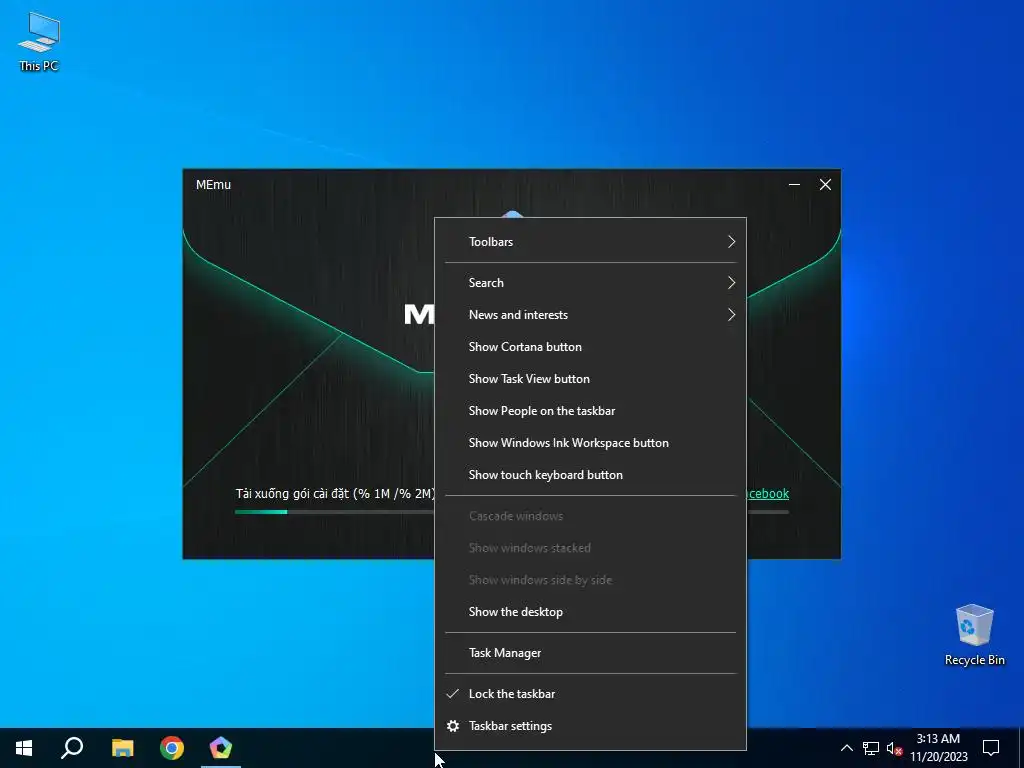Uncheck Lock the taskbar option

[590, 694]
